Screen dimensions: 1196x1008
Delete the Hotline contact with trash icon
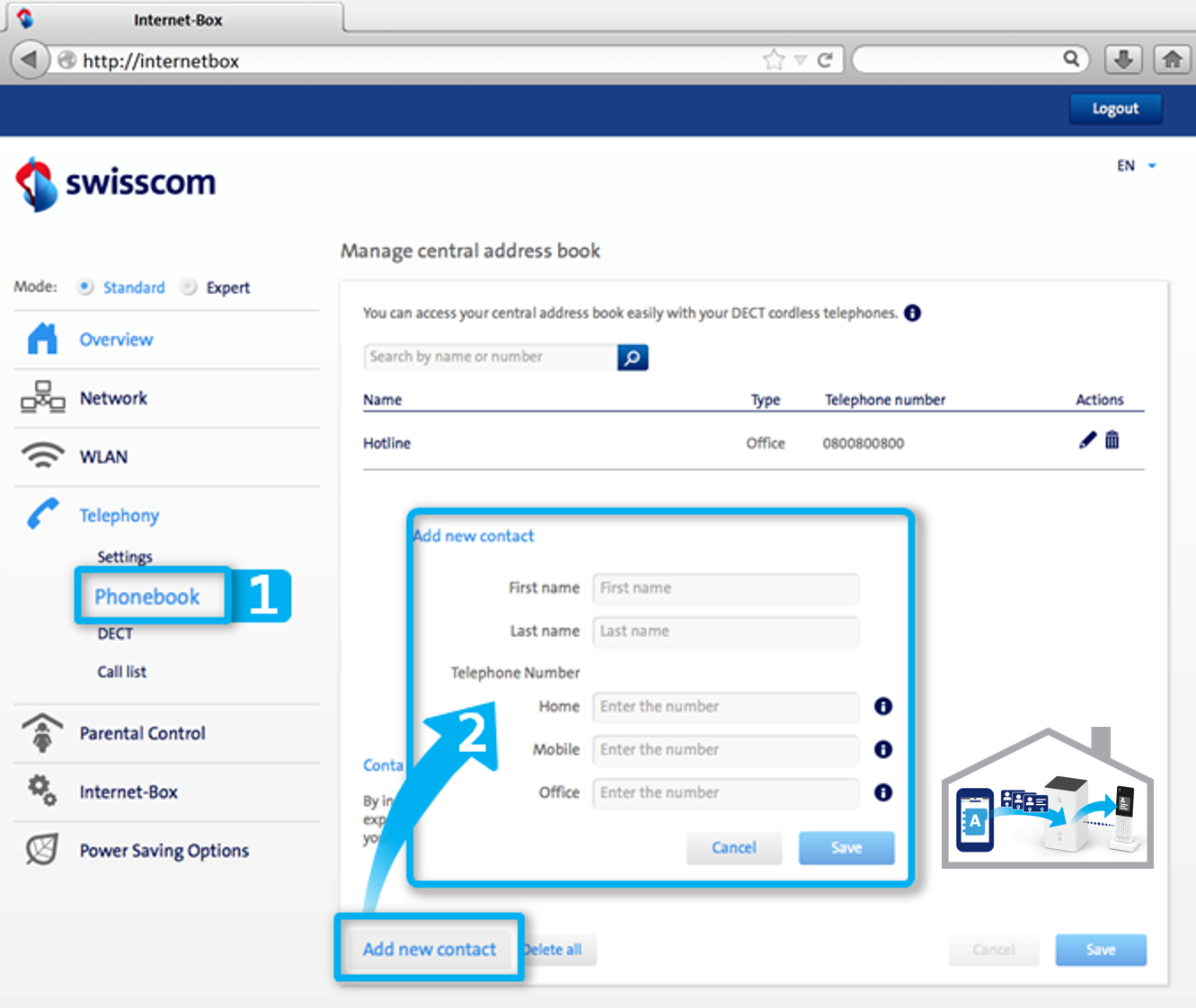pyautogui.click(x=1112, y=440)
